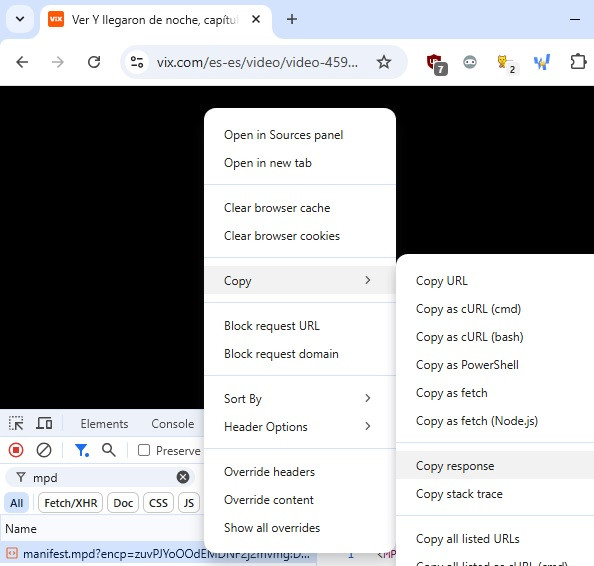
Task: Clear the mpd filter text
Action: [x=183, y=477]
